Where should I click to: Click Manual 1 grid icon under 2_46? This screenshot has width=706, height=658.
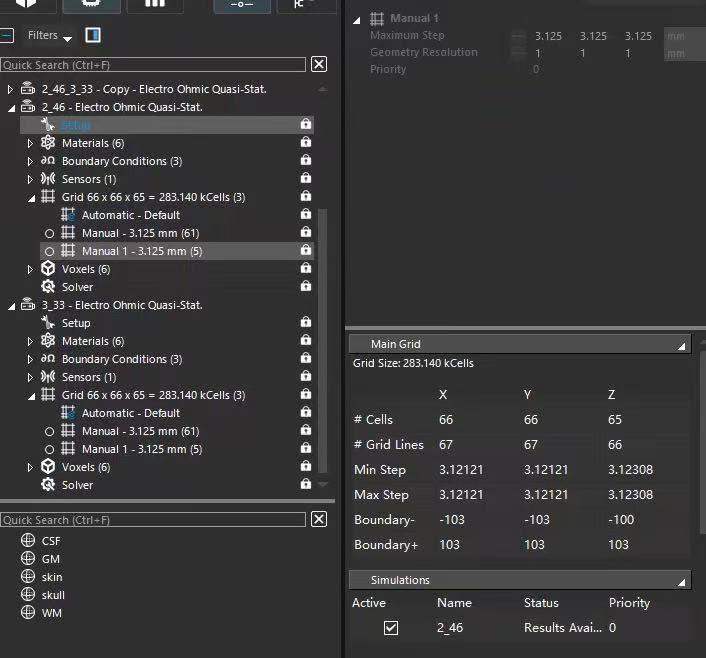point(68,250)
